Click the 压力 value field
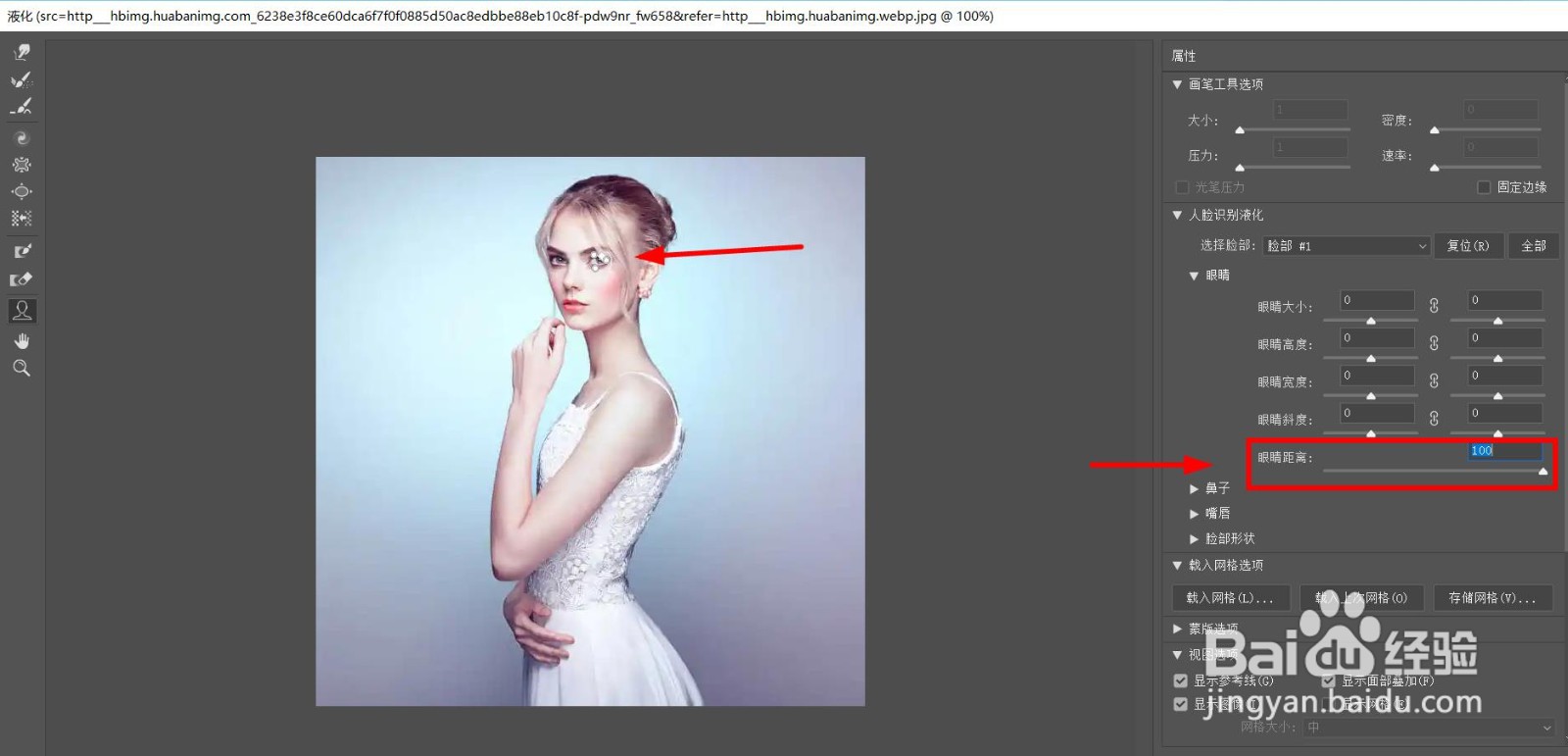Screen dimensions: 1568x756 tap(1310, 147)
